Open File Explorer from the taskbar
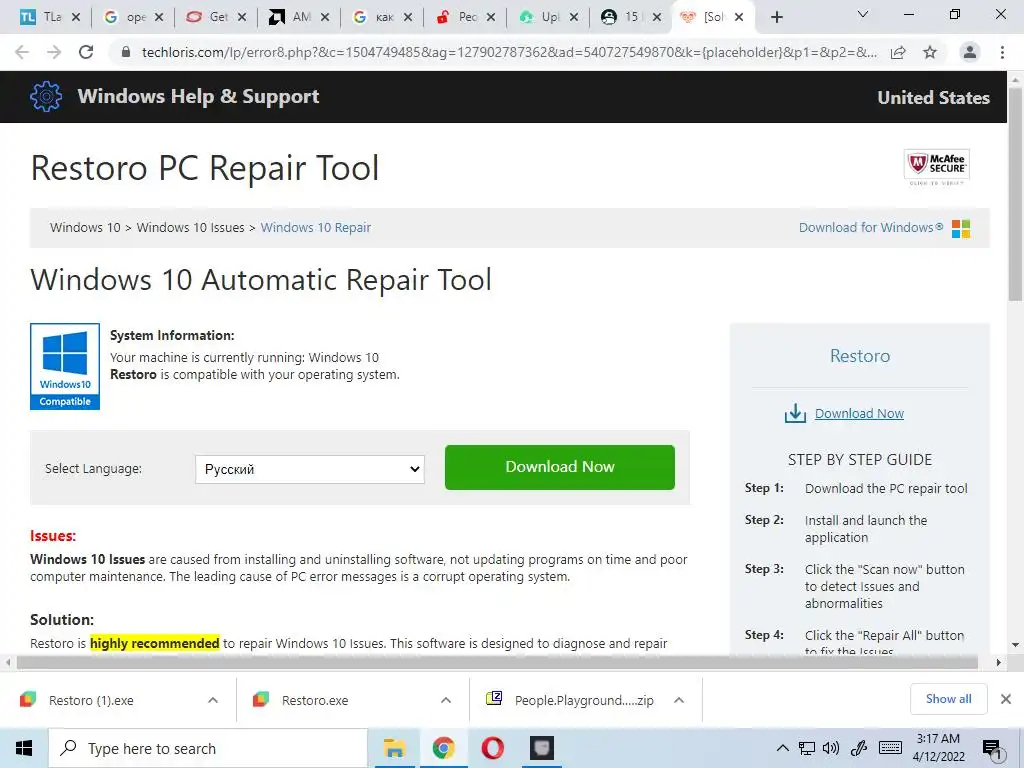1024x768 pixels. pyautogui.click(x=394, y=748)
